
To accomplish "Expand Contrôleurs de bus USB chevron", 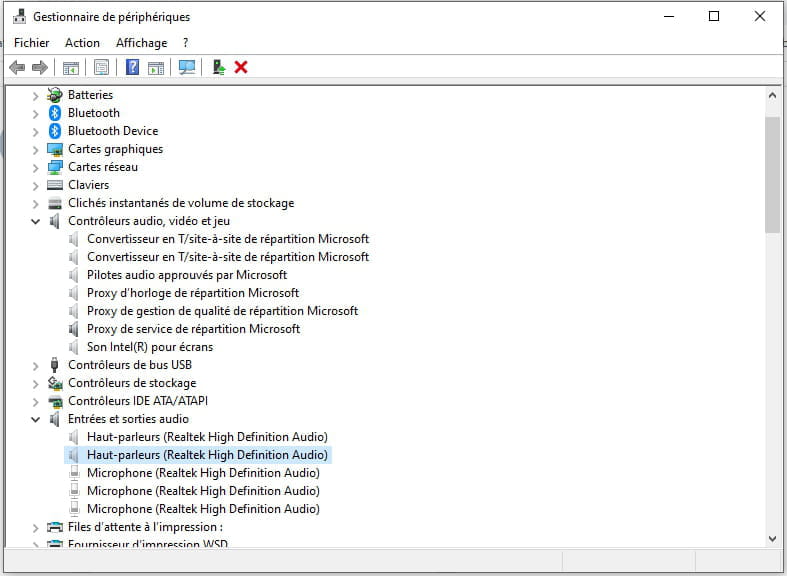I will point(35,366).
